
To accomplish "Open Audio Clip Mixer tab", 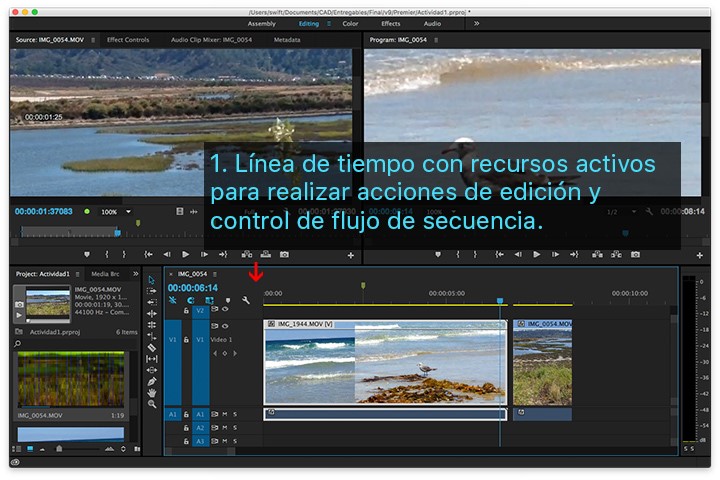I will (211, 40).
